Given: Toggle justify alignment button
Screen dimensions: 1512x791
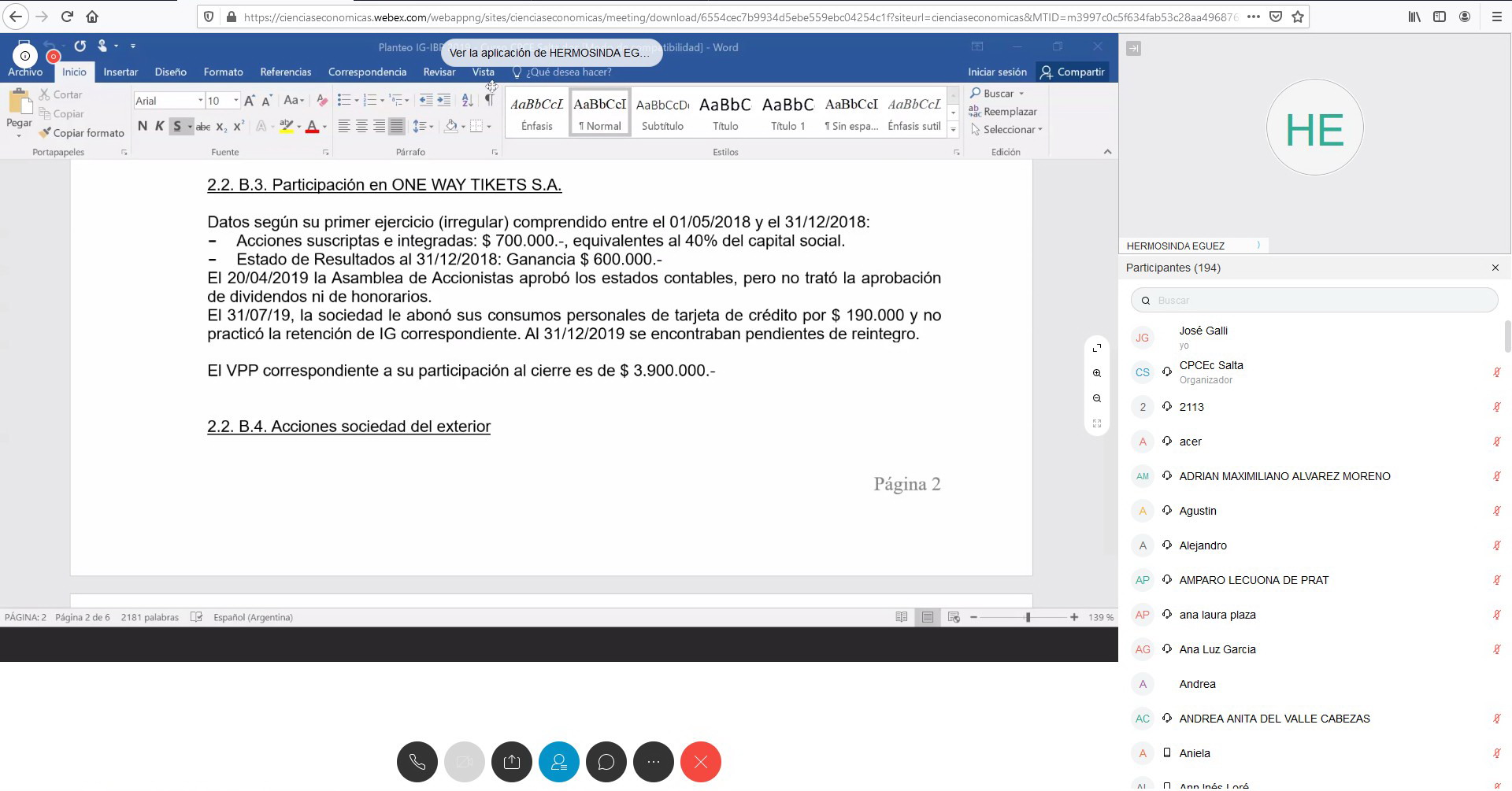Looking at the screenshot, I should [397, 126].
